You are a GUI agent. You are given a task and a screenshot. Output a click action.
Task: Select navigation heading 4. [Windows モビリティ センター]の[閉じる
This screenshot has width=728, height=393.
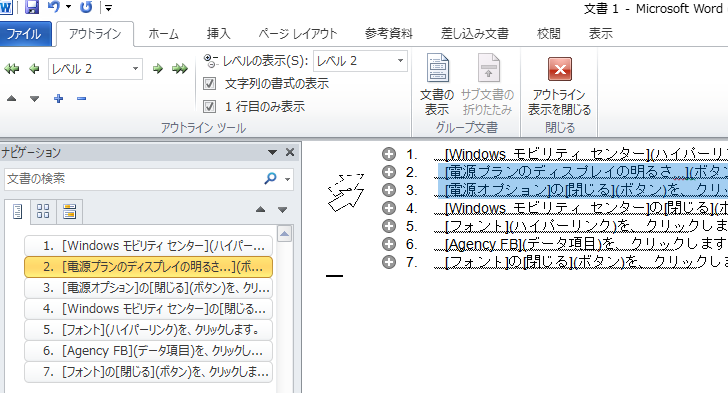click(x=148, y=308)
